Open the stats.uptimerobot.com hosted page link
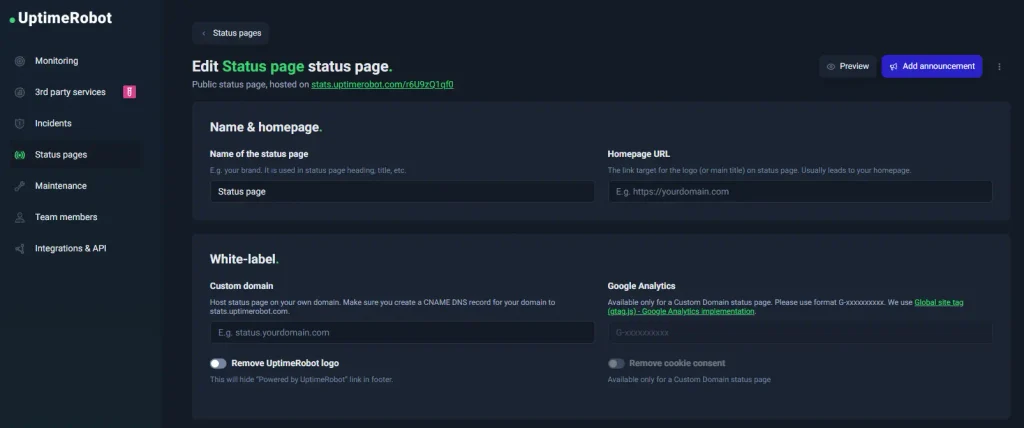The width and height of the screenshot is (1024, 428). [x=382, y=85]
